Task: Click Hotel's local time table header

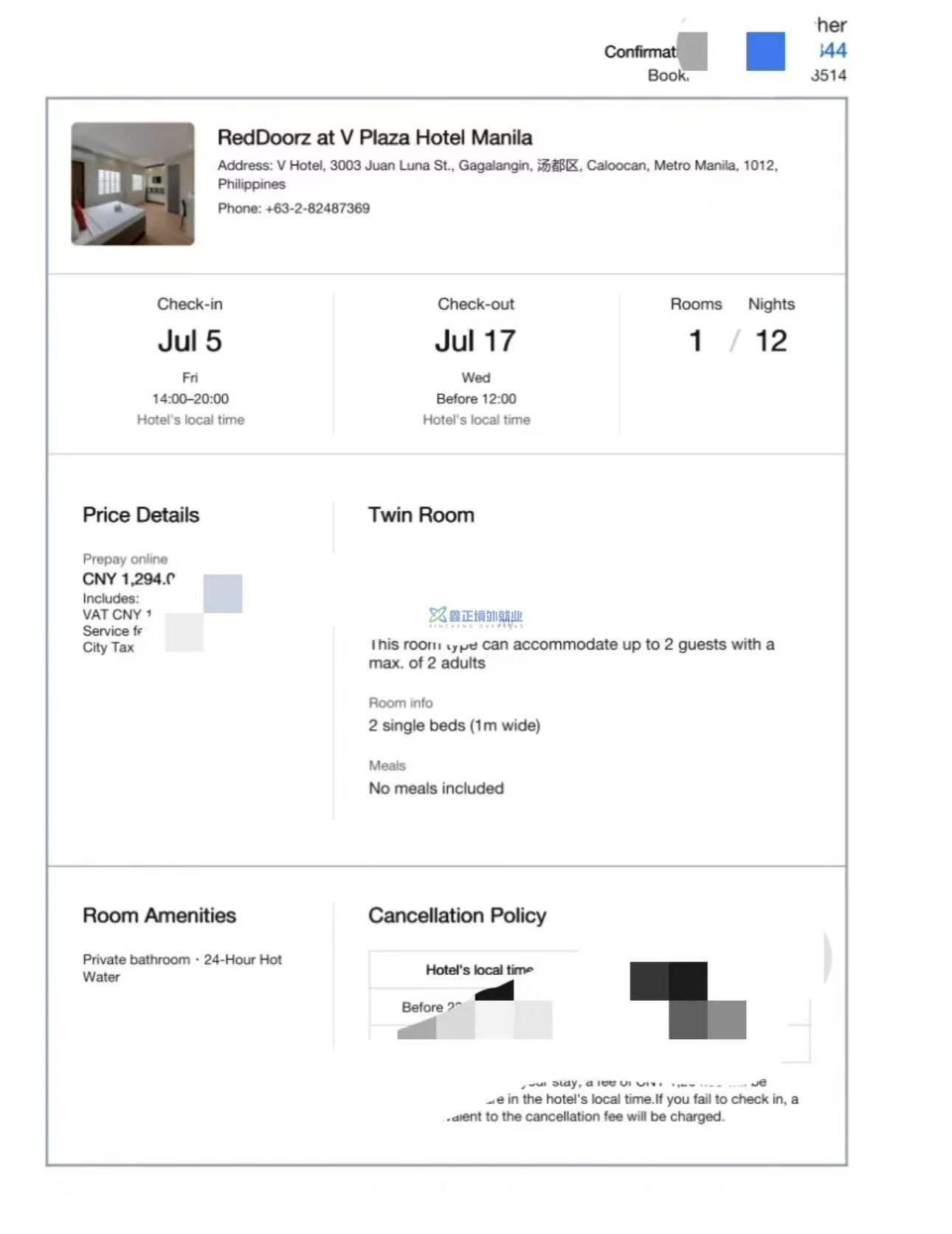Action: coord(479,970)
